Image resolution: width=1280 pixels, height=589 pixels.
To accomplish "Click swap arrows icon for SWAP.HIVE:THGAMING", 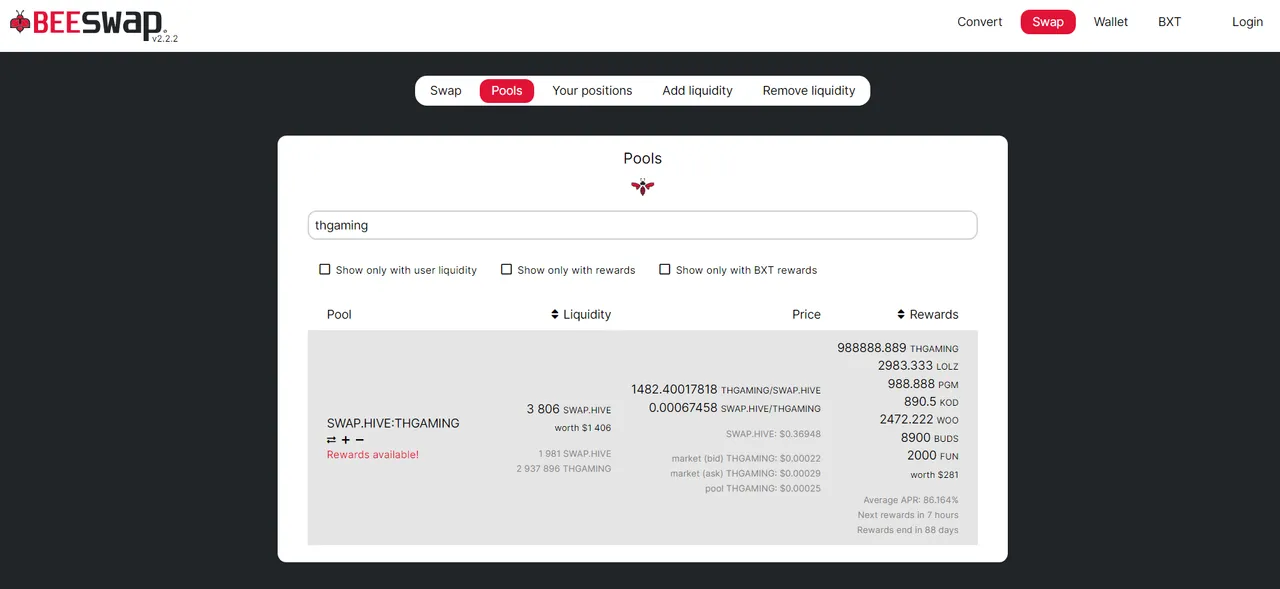I will point(331,440).
